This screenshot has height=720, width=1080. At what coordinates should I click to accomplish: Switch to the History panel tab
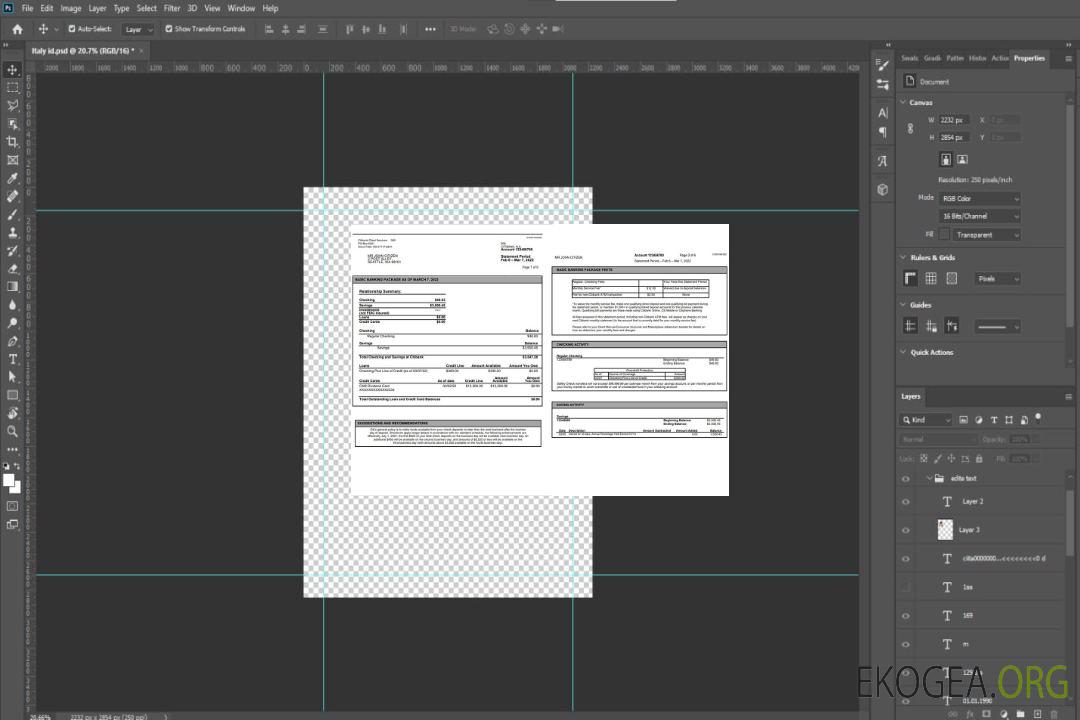977,58
